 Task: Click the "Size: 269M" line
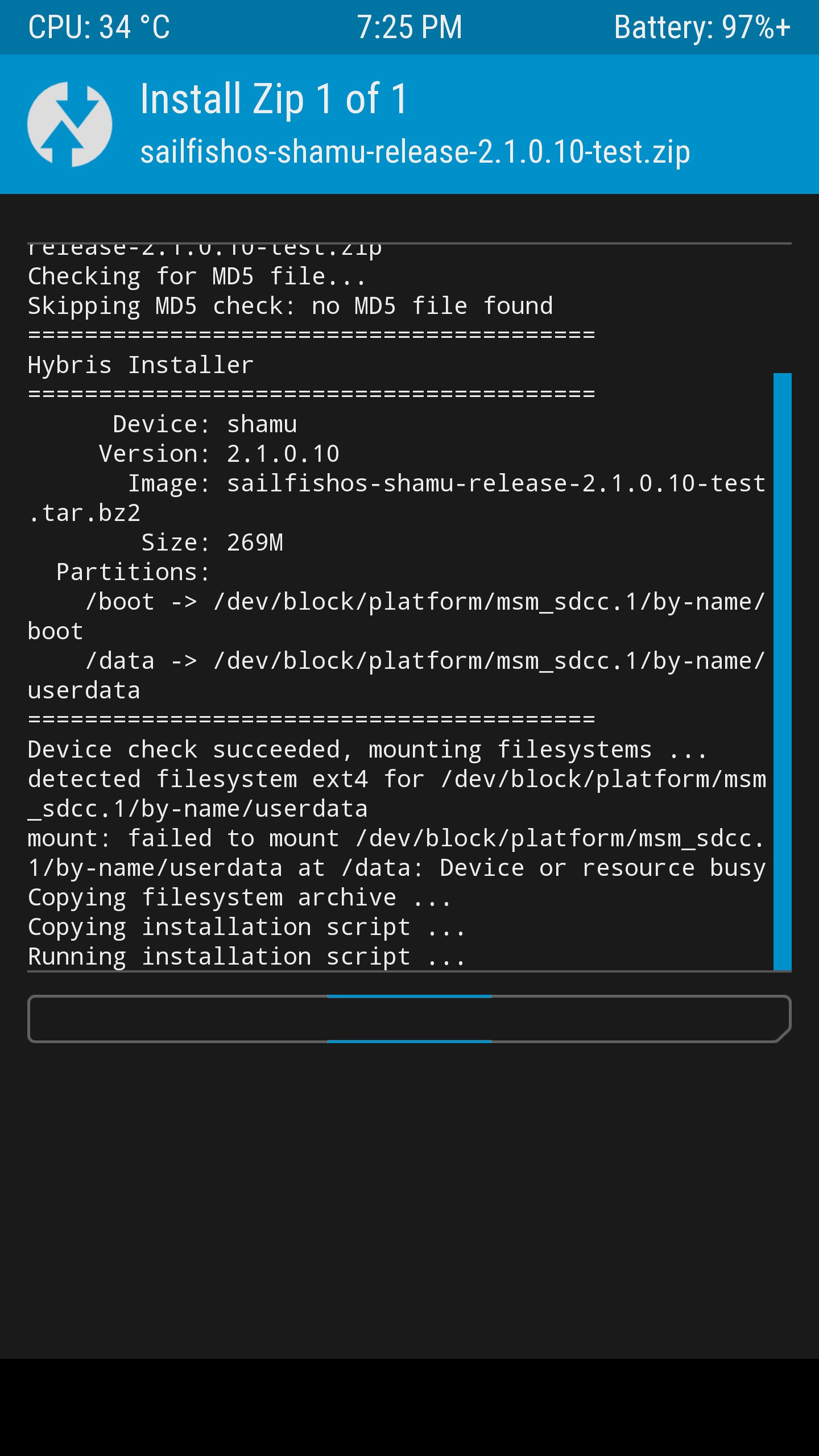[212, 543]
